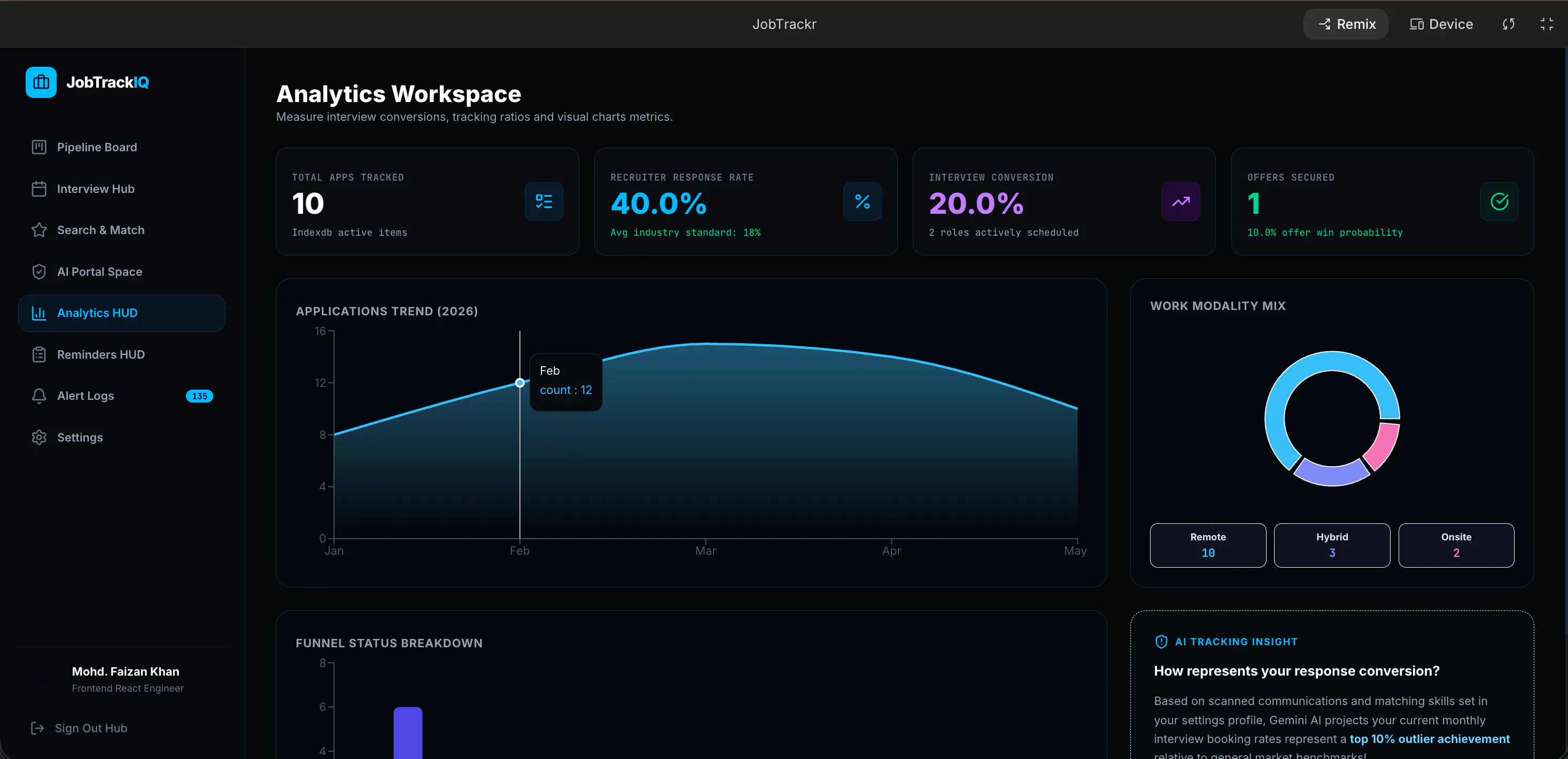1568x759 pixels.
Task: Click 'top 10% outlier achievement' link text
Action: click(x=1430, y=738)
